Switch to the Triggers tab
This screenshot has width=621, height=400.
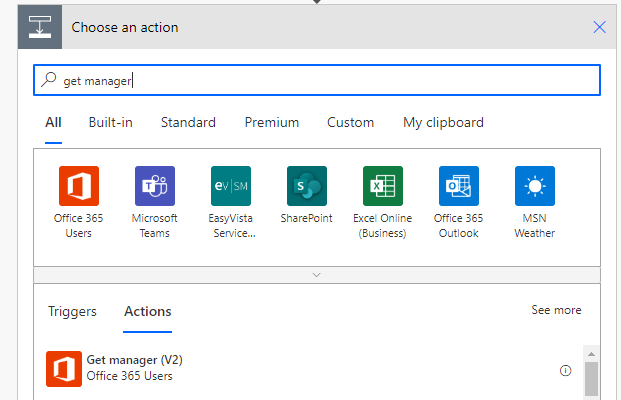[x=72, y=311]
